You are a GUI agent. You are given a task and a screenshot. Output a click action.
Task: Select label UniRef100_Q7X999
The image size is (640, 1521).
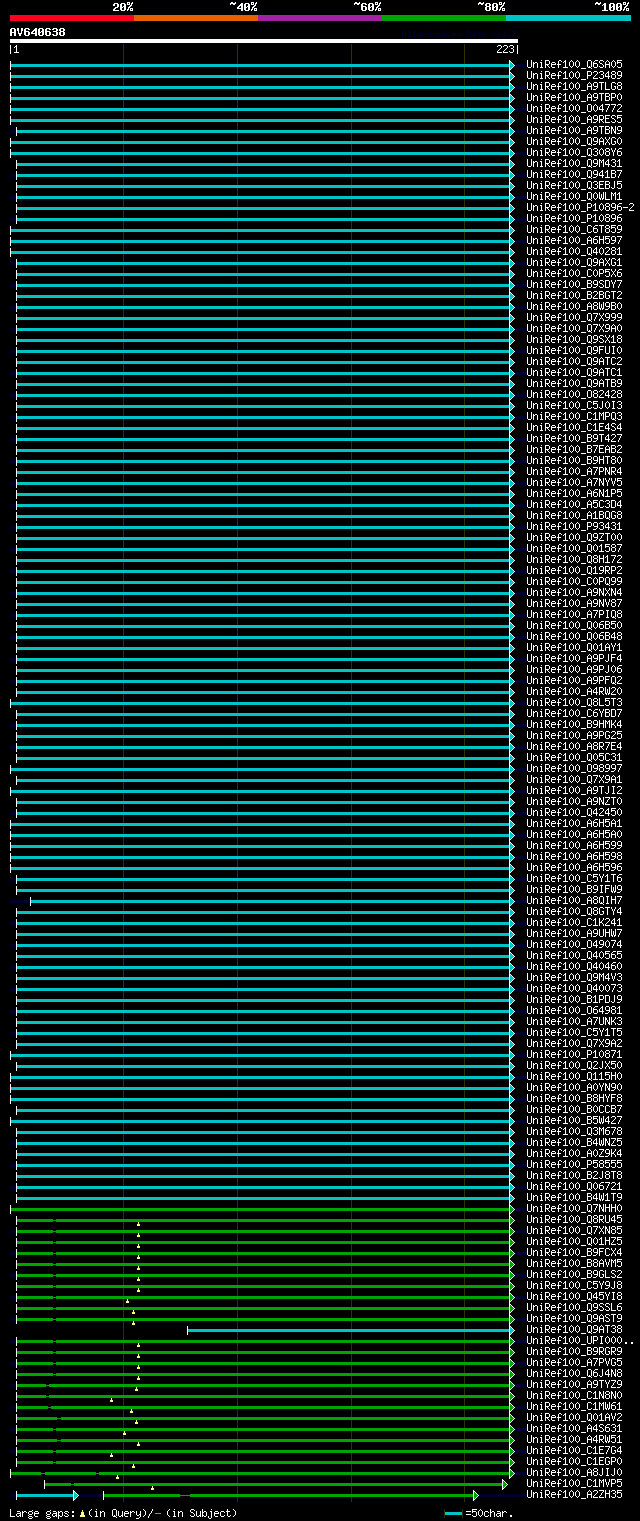574,317
